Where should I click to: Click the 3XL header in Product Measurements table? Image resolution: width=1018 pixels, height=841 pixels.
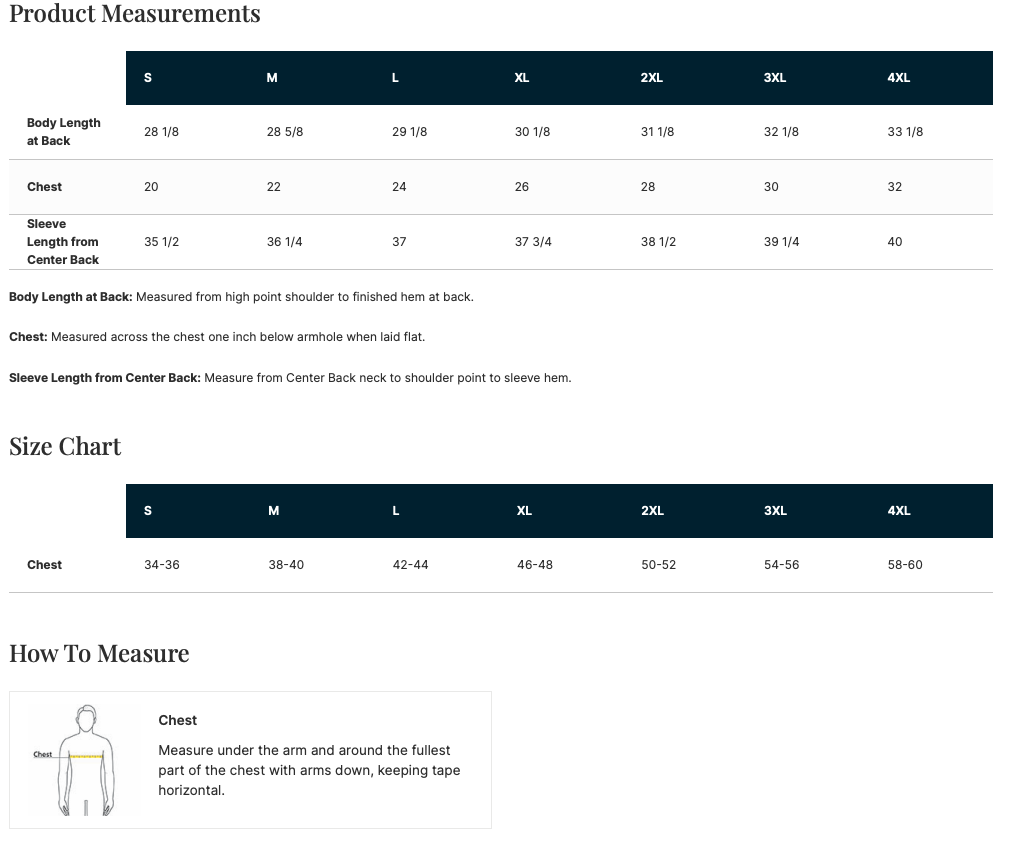click(775, 78)
